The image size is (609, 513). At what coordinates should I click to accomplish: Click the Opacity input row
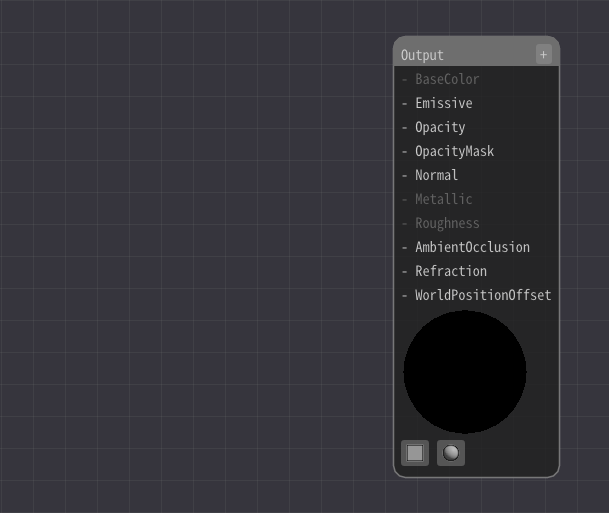[x=440, y=127]
